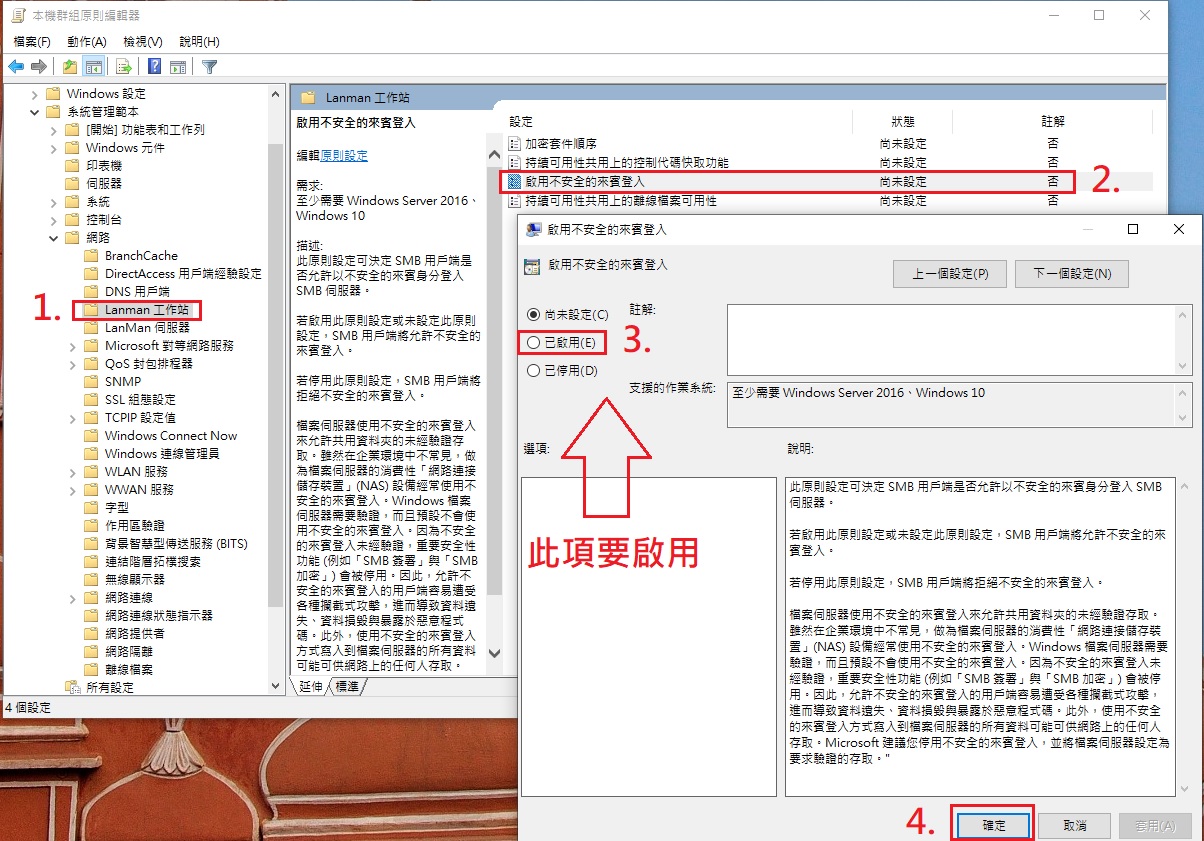Click the policy icon beside 加密套件順序
The image size is (1204, 841).
coord(515,144)
